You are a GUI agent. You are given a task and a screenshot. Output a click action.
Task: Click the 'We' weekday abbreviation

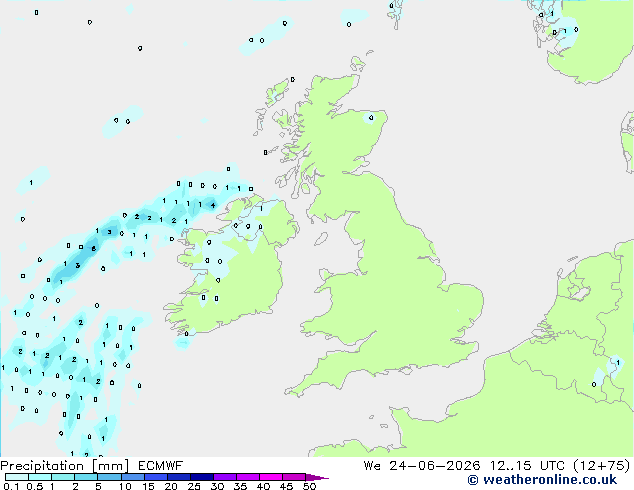[372, 466]
